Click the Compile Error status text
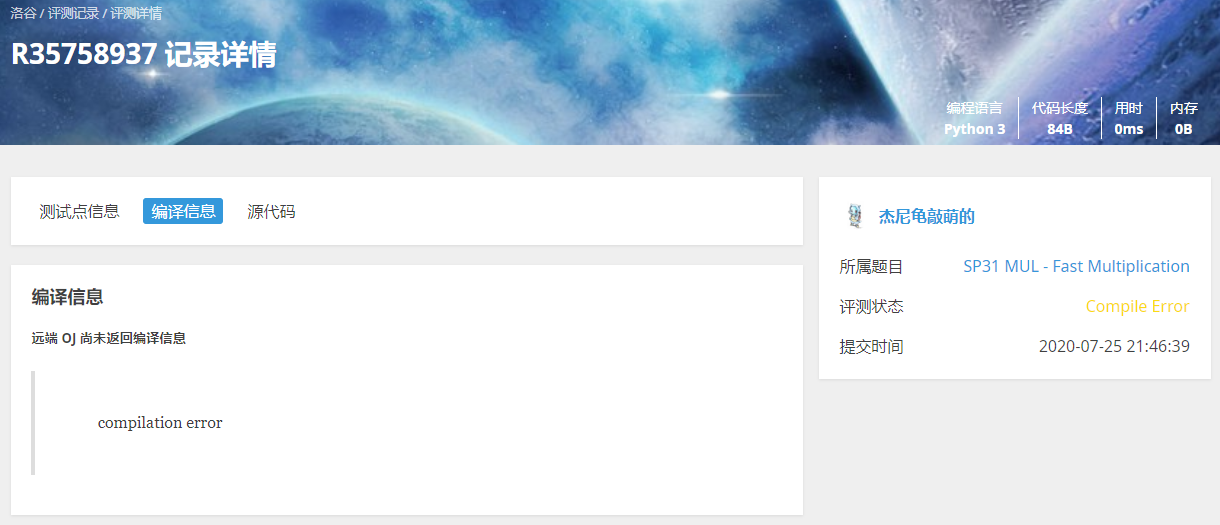The height and width of the screenshot is (525, 1220). pos(1137,306)
